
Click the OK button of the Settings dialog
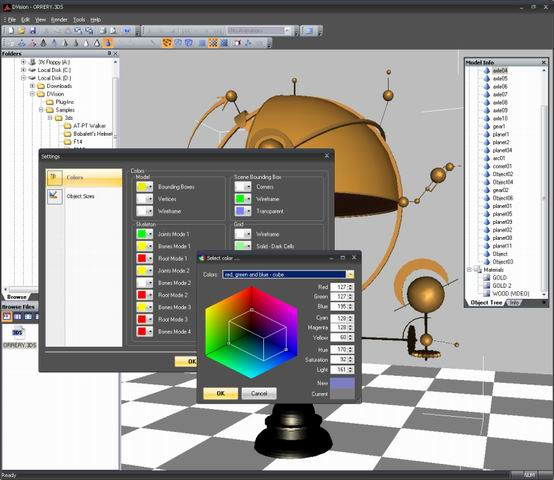tap(186, 362)
